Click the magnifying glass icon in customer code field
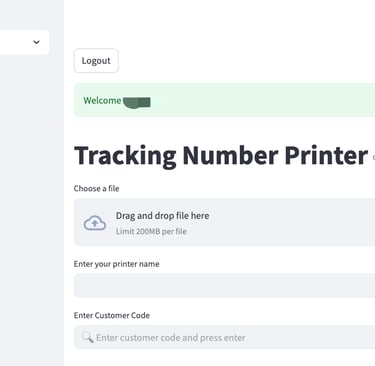This screenshot has width=375, height=366. pos(87,337)
